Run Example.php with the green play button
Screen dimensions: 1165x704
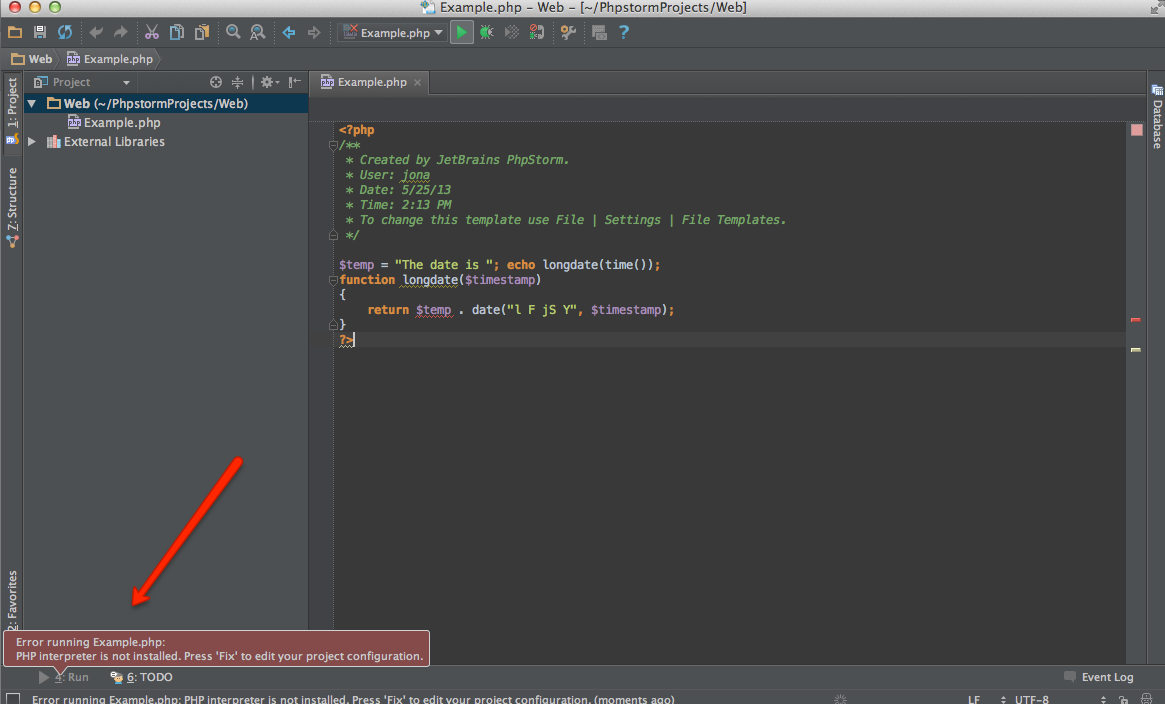point(461,33)
